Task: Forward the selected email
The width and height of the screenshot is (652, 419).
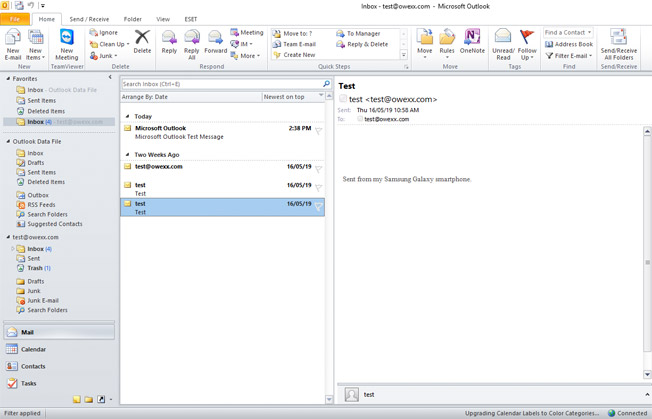Action: 215,42
